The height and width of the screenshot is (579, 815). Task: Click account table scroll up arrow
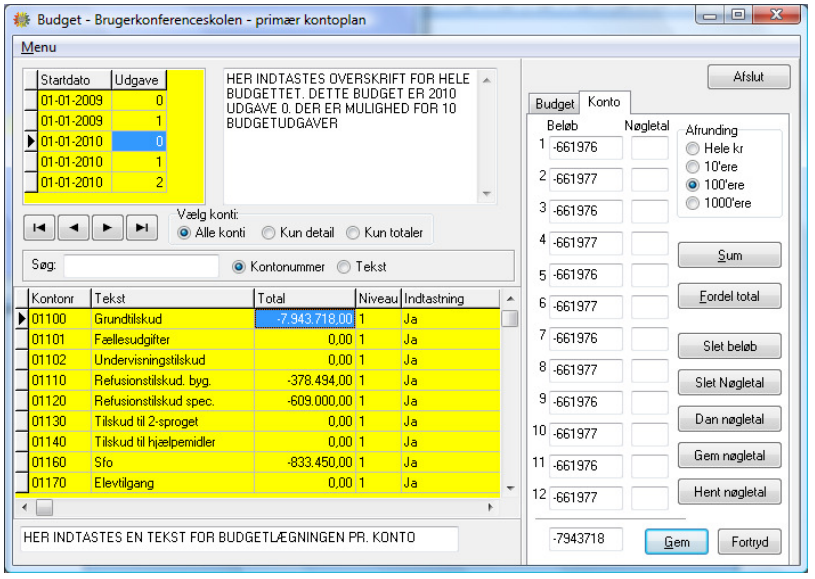click(x=510, y=298)
